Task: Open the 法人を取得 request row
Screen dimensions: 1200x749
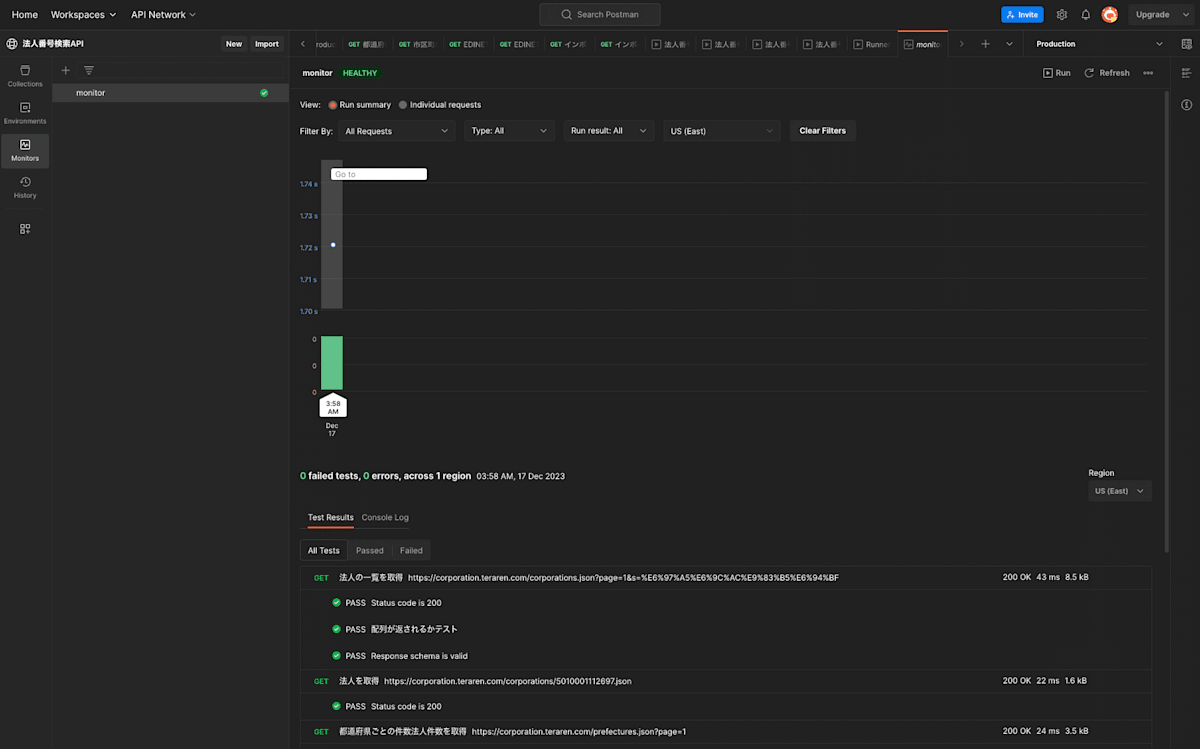Action: pos(726,681)
